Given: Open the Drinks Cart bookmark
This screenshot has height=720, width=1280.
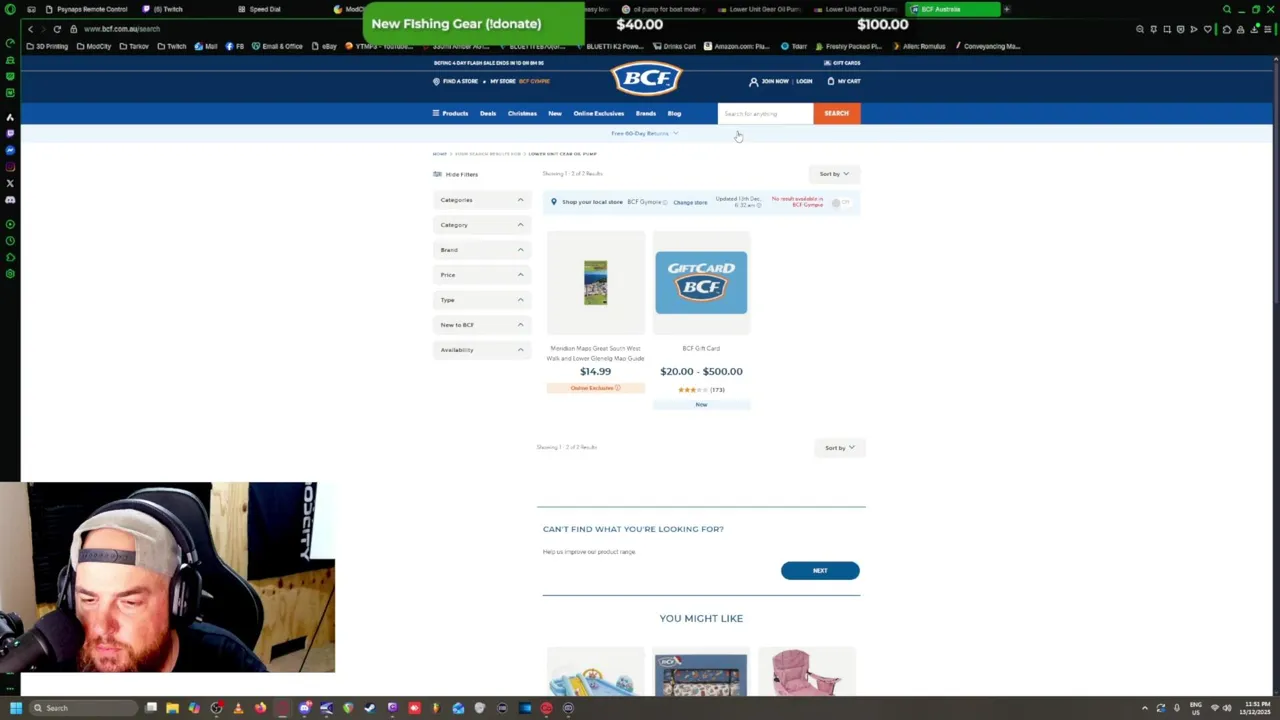Looking at the screenshot, I should click(675, 46).
